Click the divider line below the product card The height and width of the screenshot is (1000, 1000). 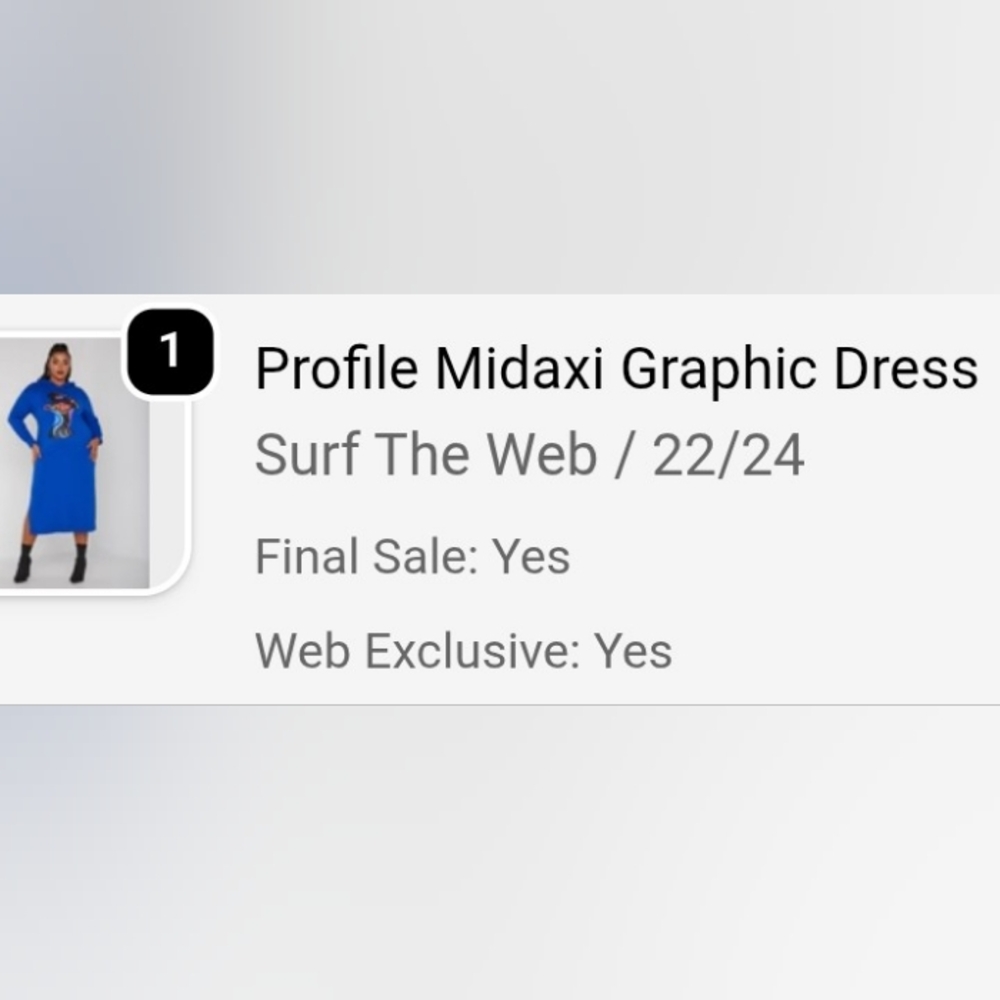tap(500, 704)
